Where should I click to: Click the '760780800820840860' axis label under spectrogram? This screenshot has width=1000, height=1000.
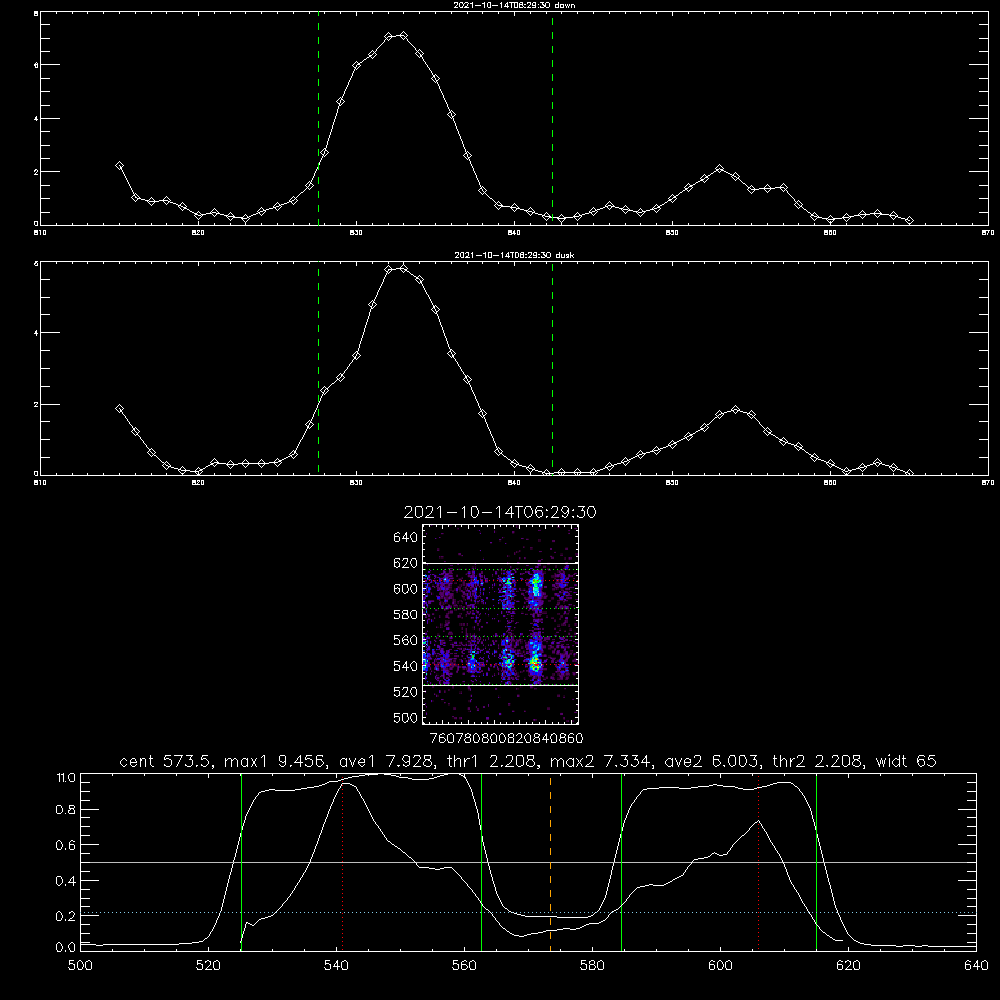pos(506,738)
